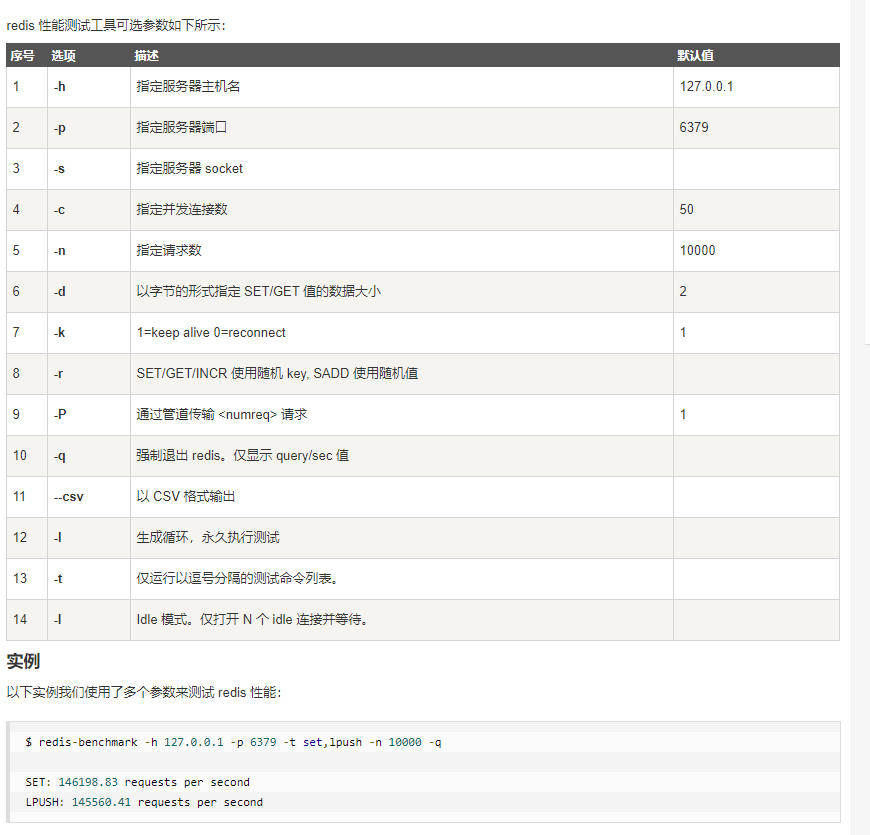Click default value 50
The image size is (870, 835).
coord(687,210)
